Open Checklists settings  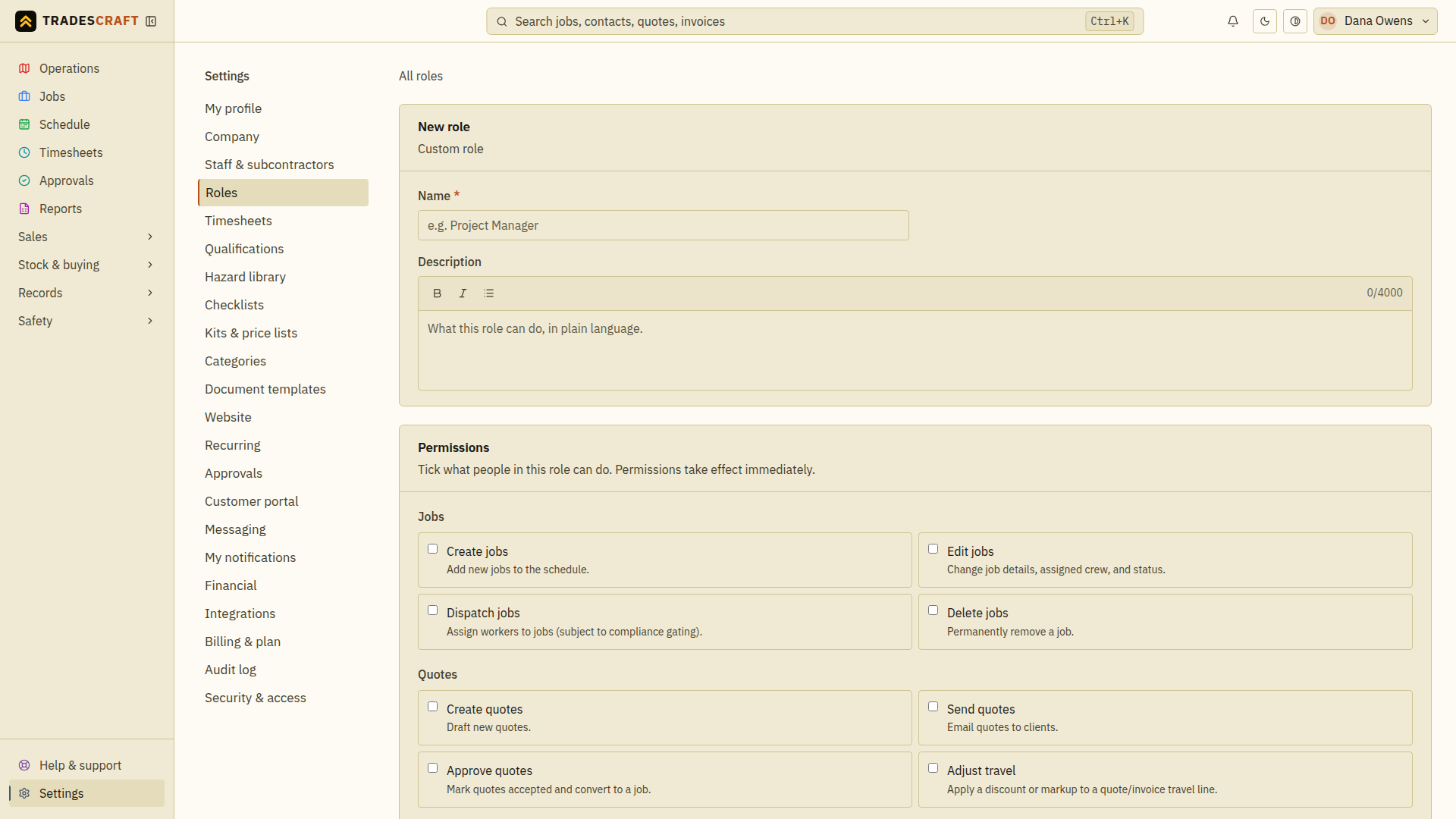click(283, 305)
